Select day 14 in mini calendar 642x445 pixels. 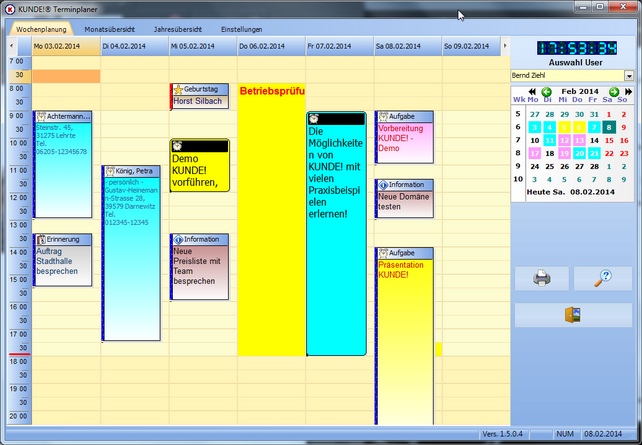click(594, 140)
